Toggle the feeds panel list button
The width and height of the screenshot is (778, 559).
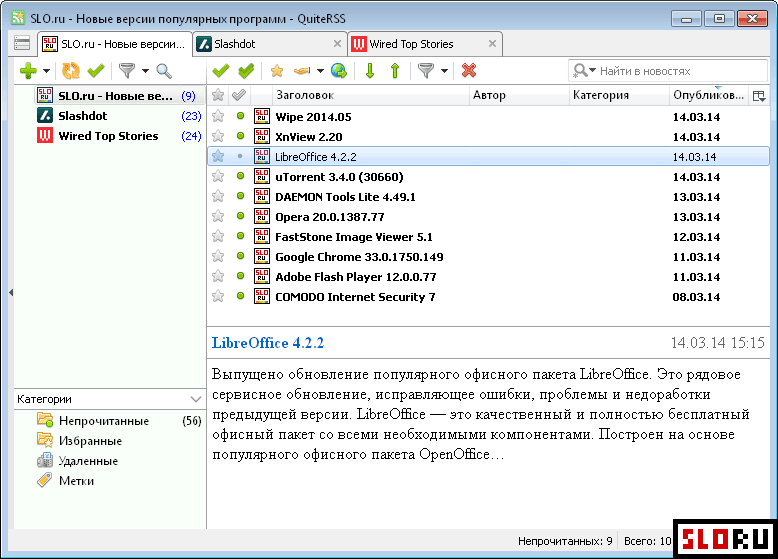tap(22, 43)
